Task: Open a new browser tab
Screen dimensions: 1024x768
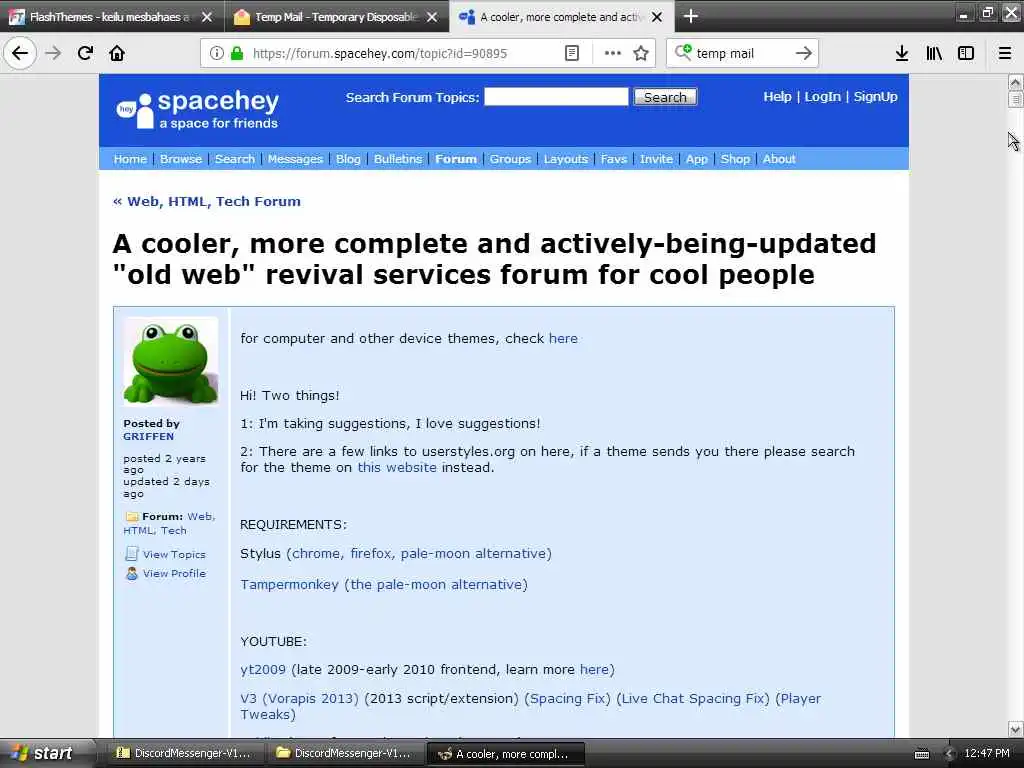Action: click(x=690, y=16)
